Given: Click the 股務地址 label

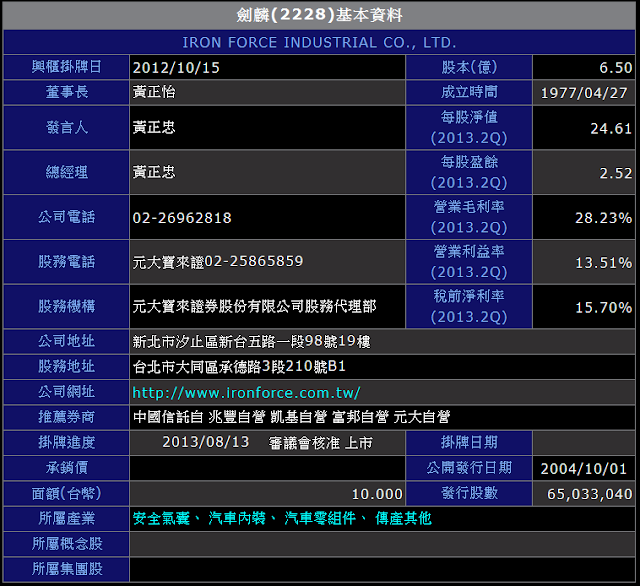Looking at the screenshot, I should point(67,367).
